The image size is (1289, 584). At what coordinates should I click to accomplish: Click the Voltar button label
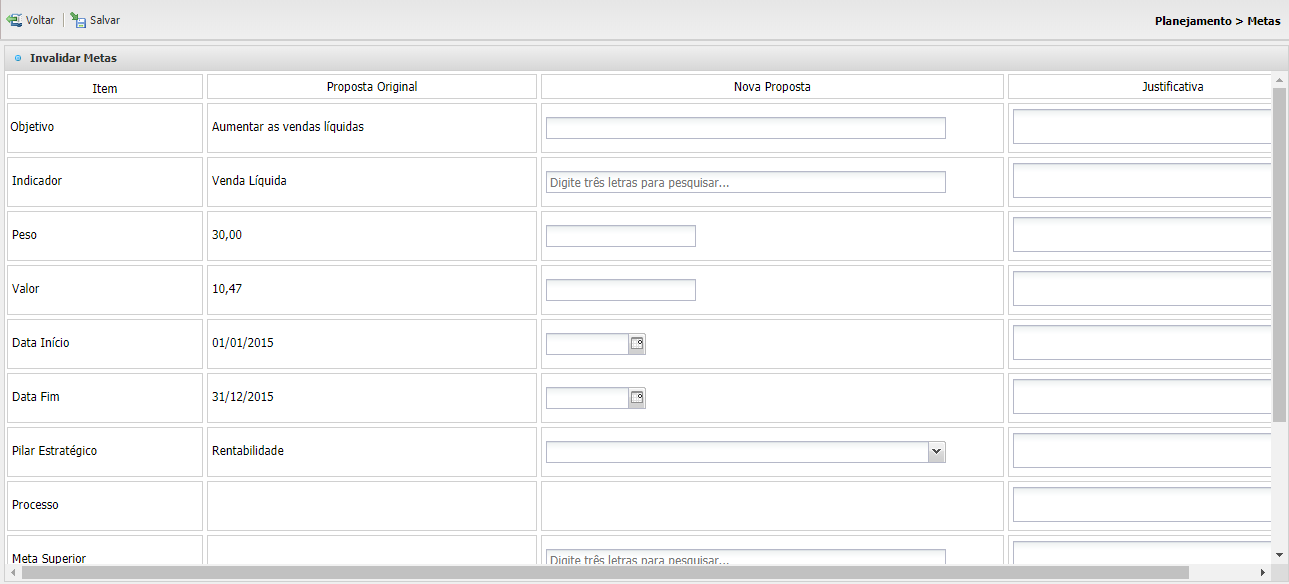click(x=40, y=20)
